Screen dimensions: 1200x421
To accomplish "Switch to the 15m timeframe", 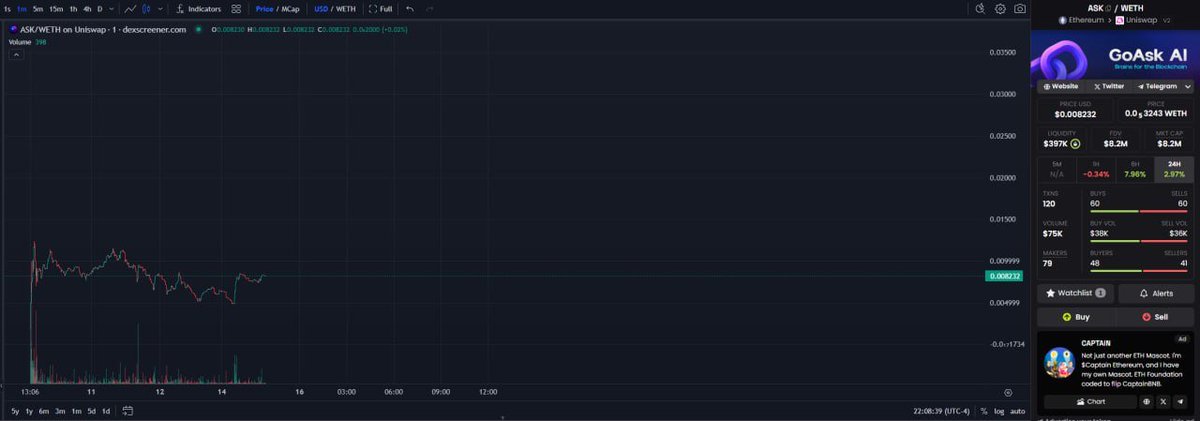I will click(x=56, y=9).
